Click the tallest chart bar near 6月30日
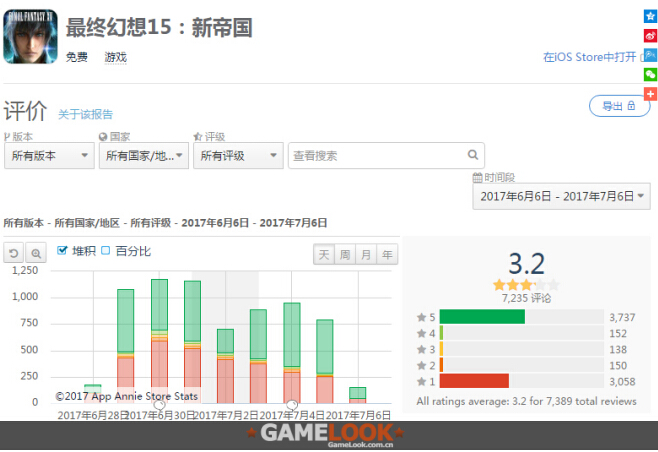Viewport: 658px width, 452px height. point(159,341)
